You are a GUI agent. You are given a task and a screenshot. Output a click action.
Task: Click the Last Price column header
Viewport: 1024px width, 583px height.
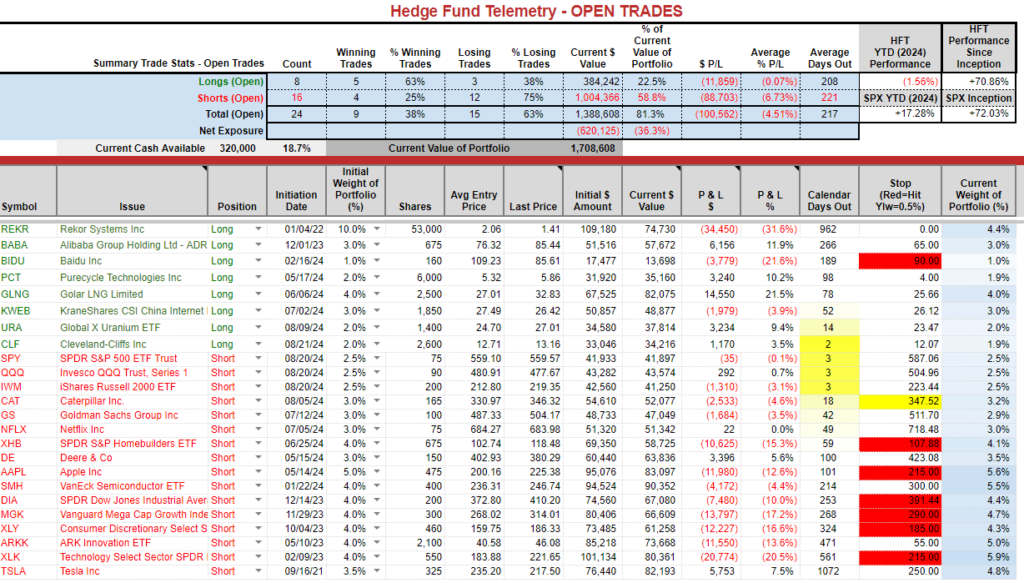click(533, 191)
